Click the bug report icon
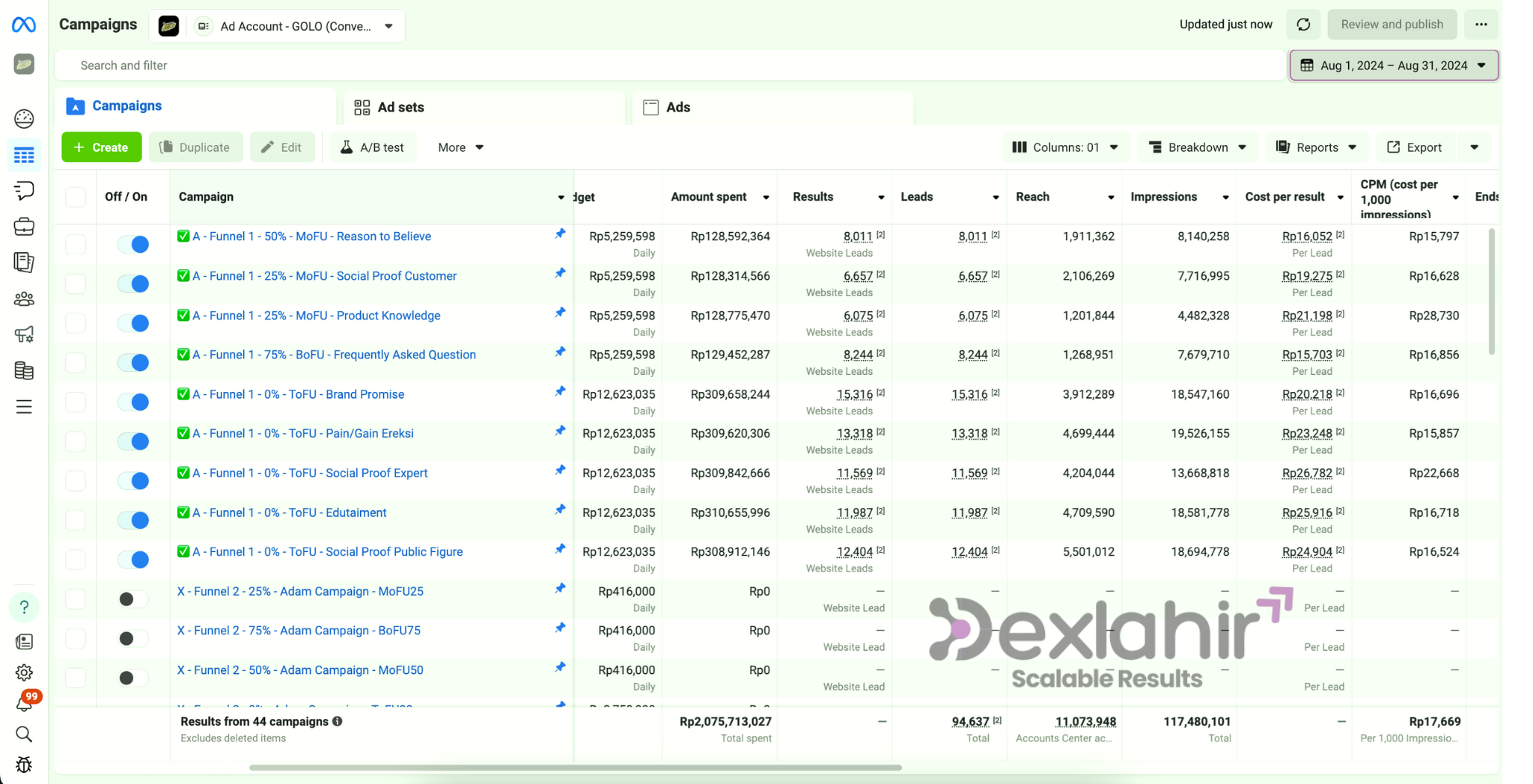 tap(24, 765)
